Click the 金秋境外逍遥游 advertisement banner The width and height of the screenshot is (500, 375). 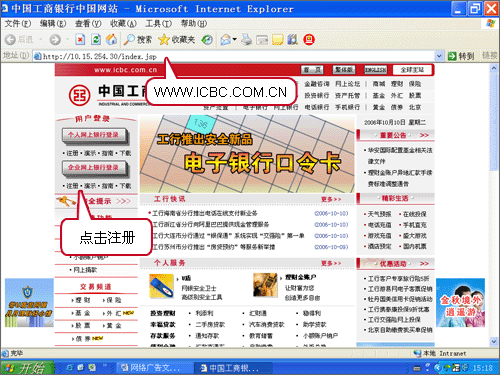point(461,303)
